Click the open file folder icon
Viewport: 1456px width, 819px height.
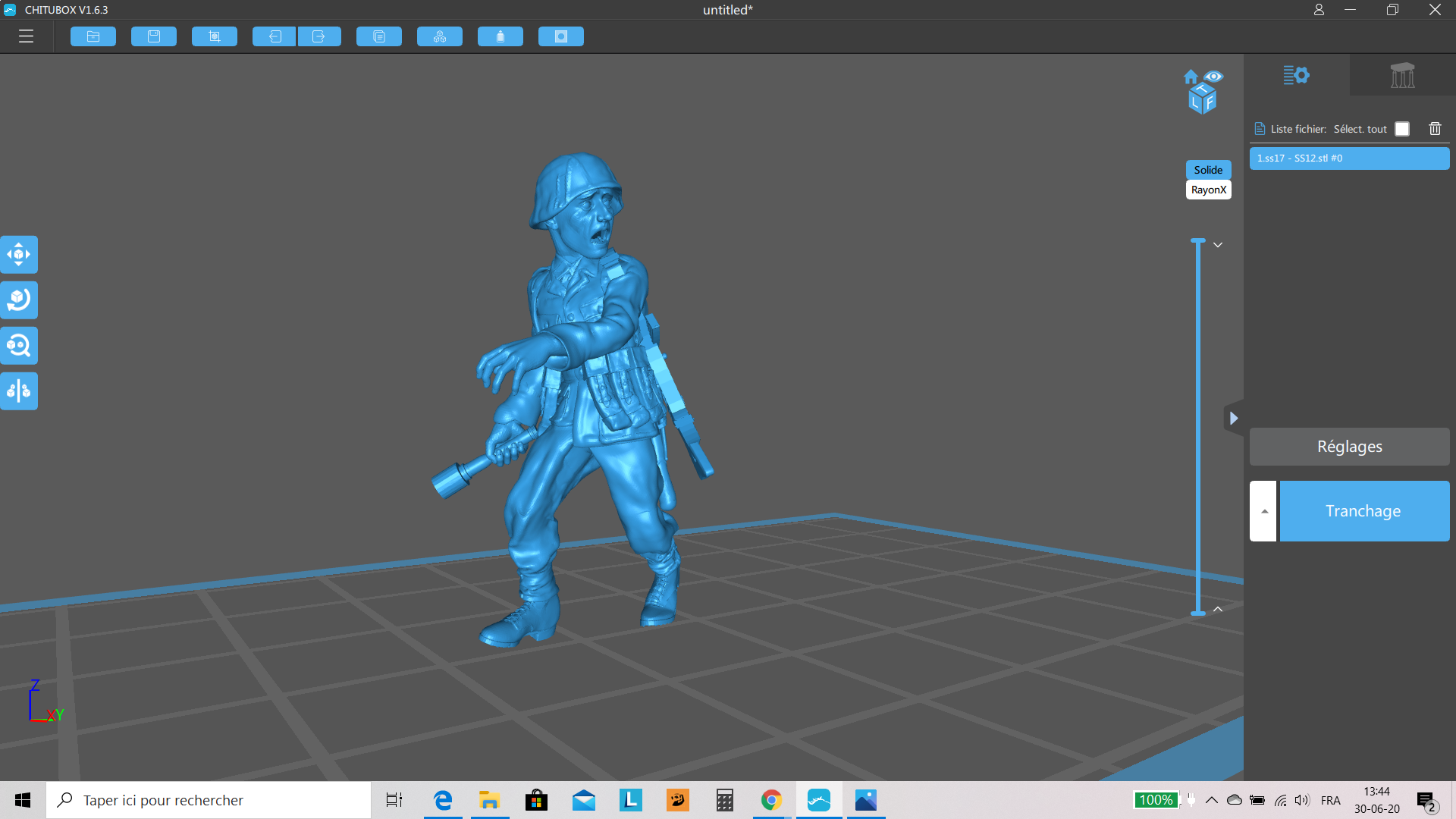point(93,36)
